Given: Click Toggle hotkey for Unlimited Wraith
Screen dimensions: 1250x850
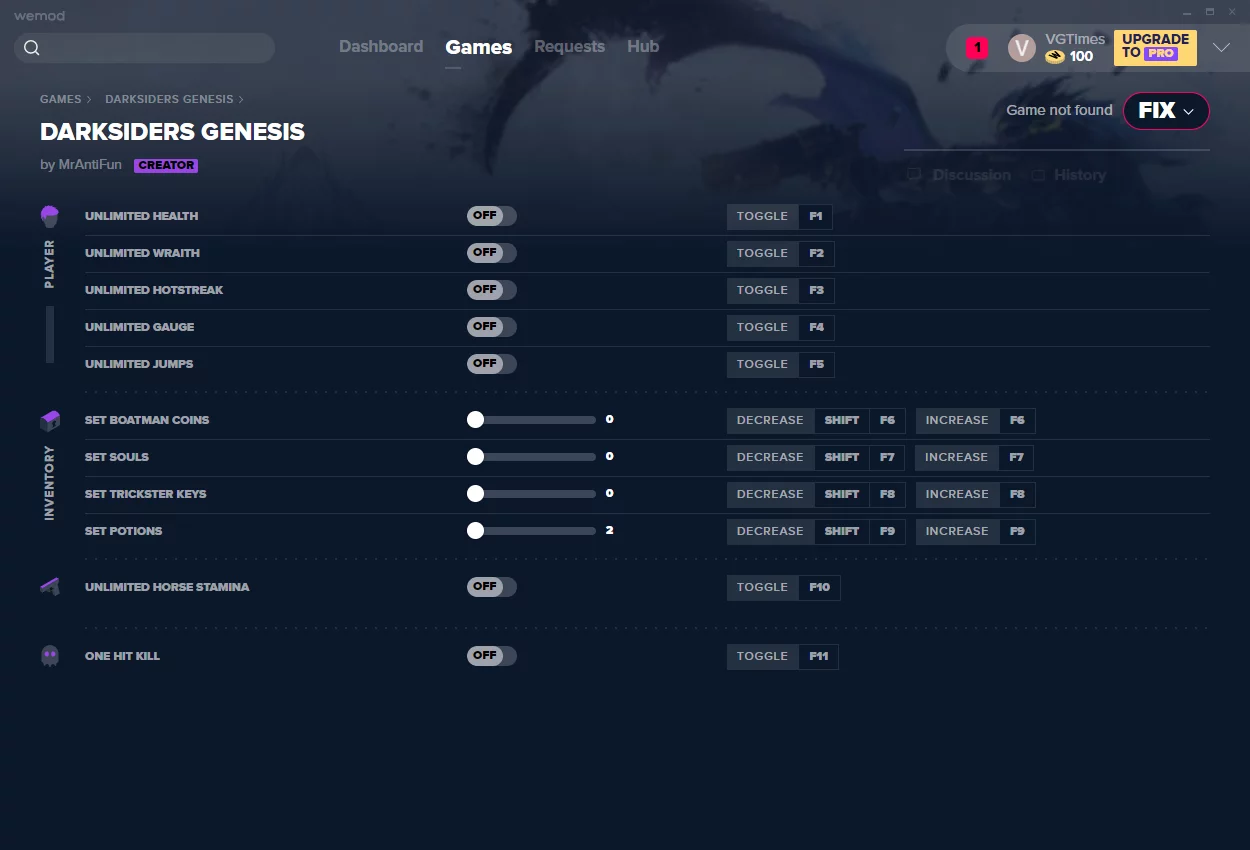Looking at the screenshot, I should point(763,253).
